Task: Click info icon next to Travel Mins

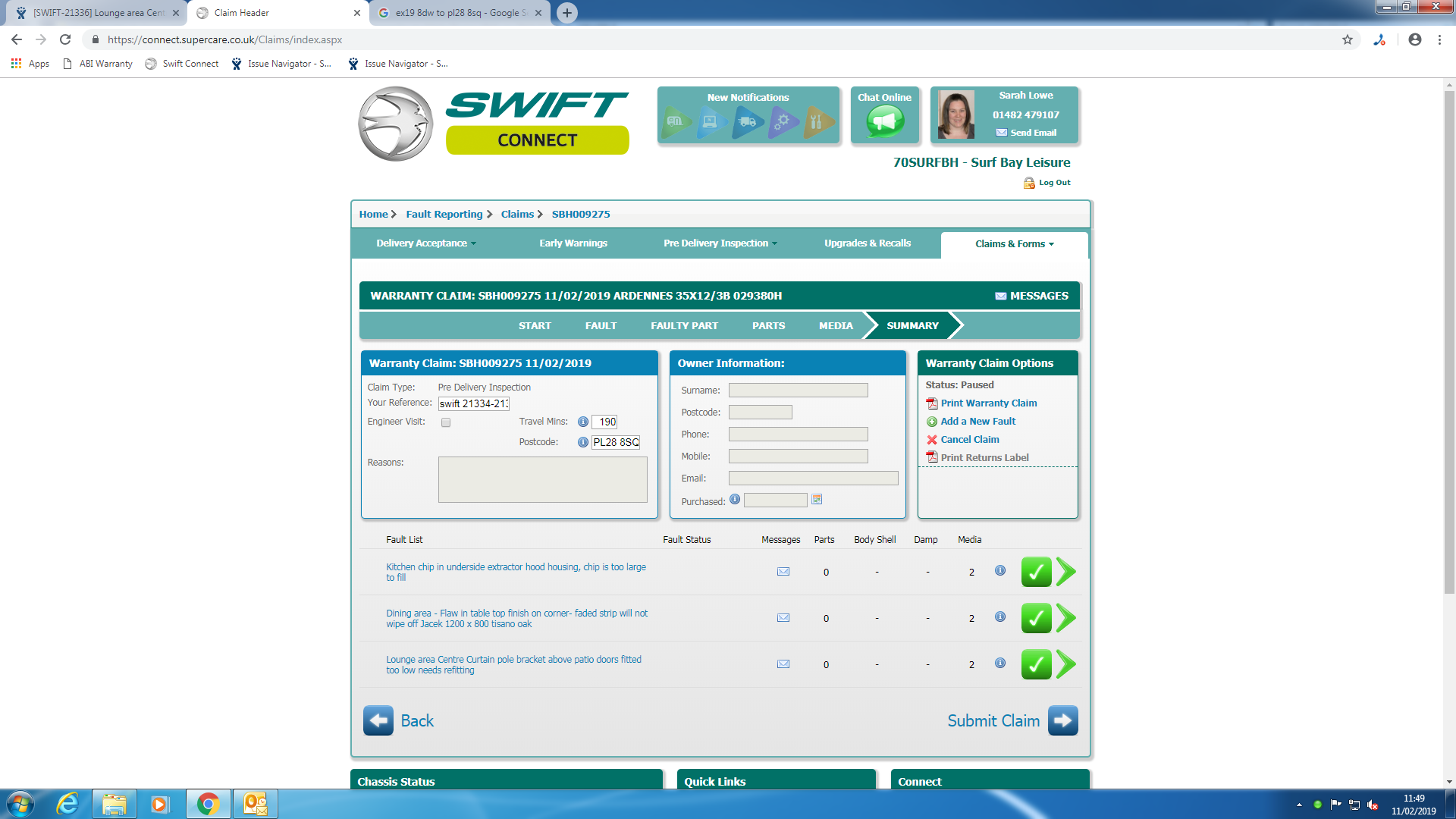Action: click(x=582, y=422)
